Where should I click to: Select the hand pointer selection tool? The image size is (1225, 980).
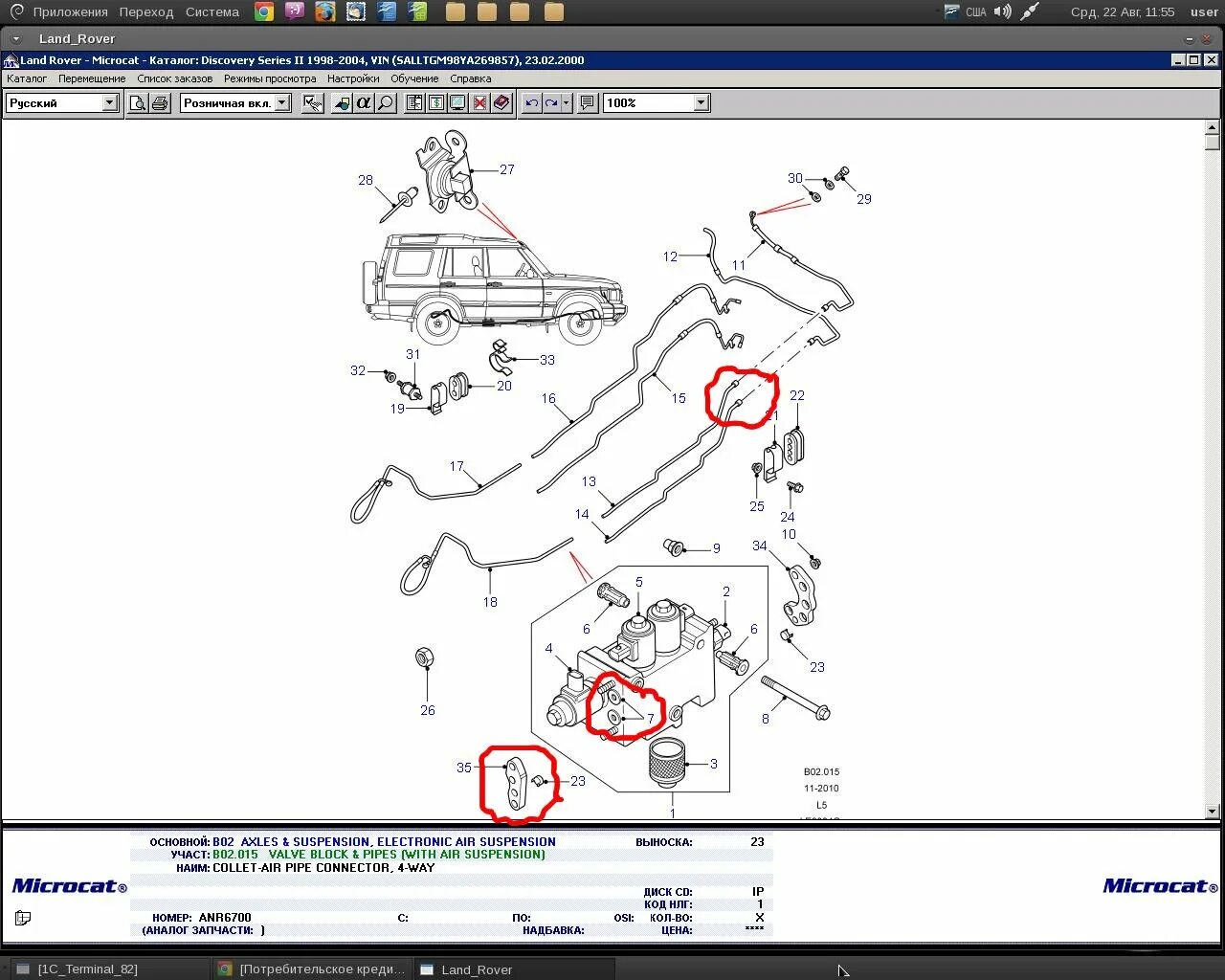pos(312,102)
